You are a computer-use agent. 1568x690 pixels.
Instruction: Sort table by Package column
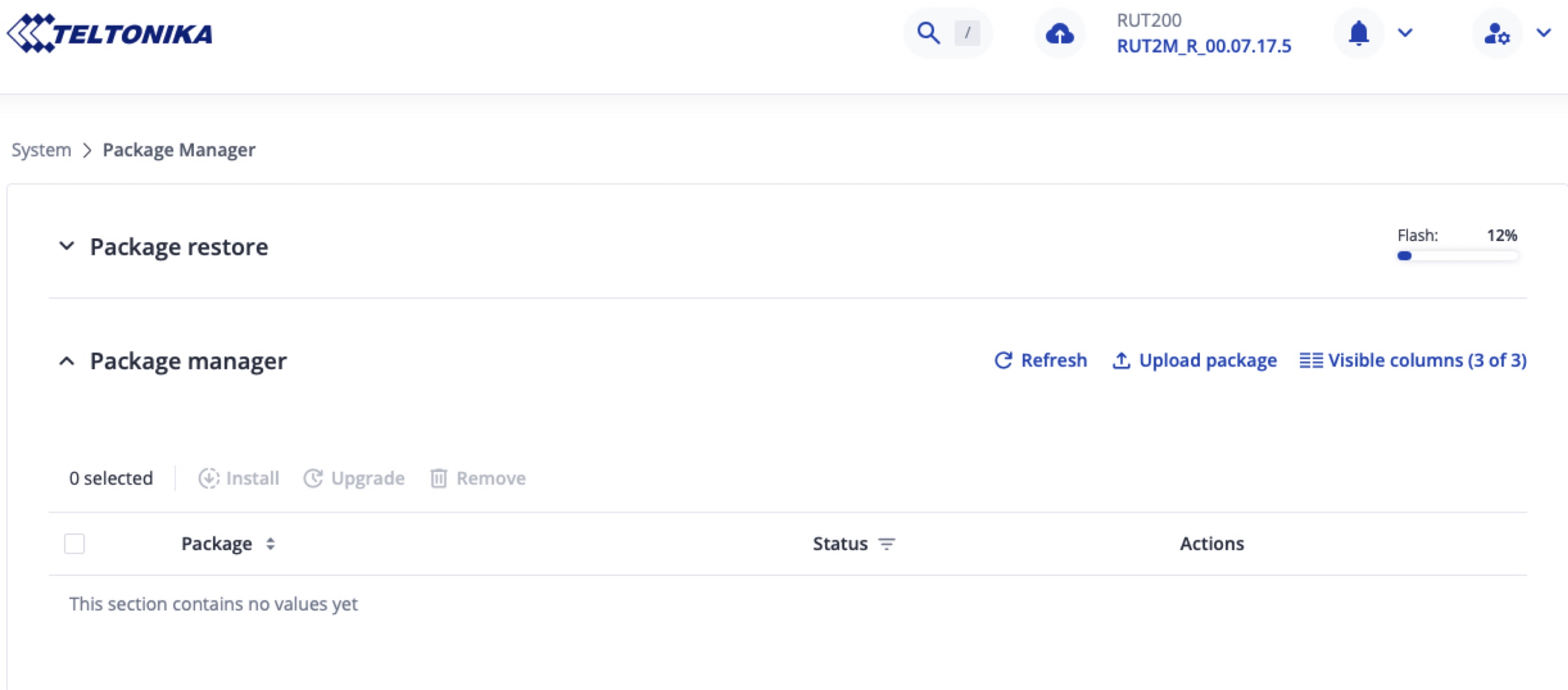pos(270,543)
